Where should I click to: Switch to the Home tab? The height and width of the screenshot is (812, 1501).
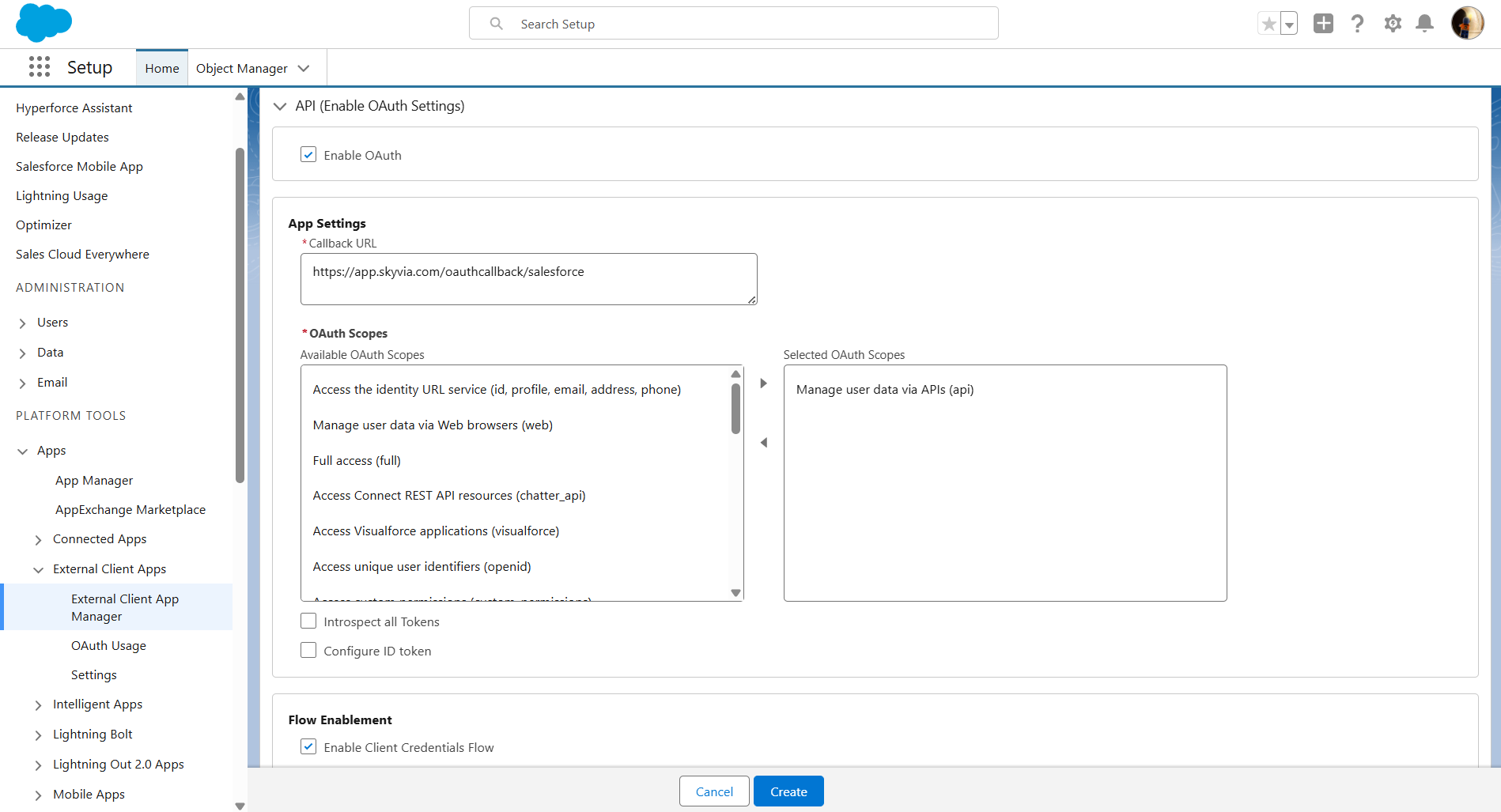(162, 69)
